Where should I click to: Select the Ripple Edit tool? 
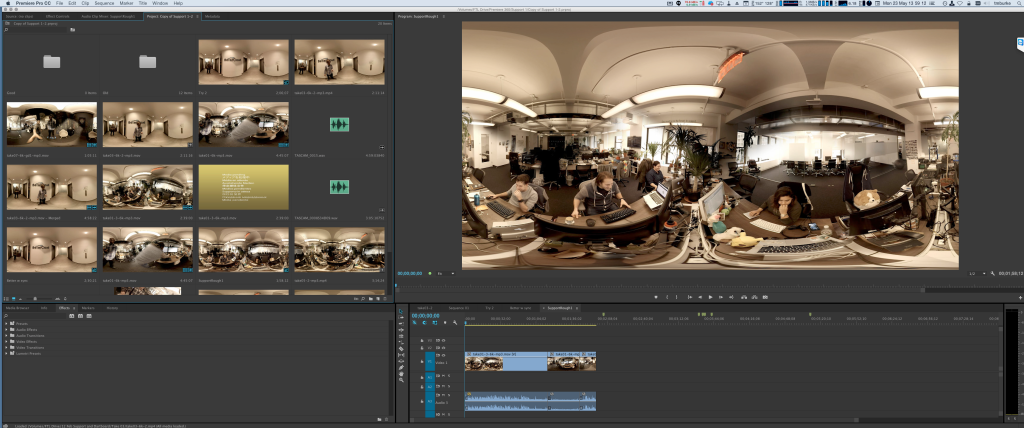click(401, 329)
